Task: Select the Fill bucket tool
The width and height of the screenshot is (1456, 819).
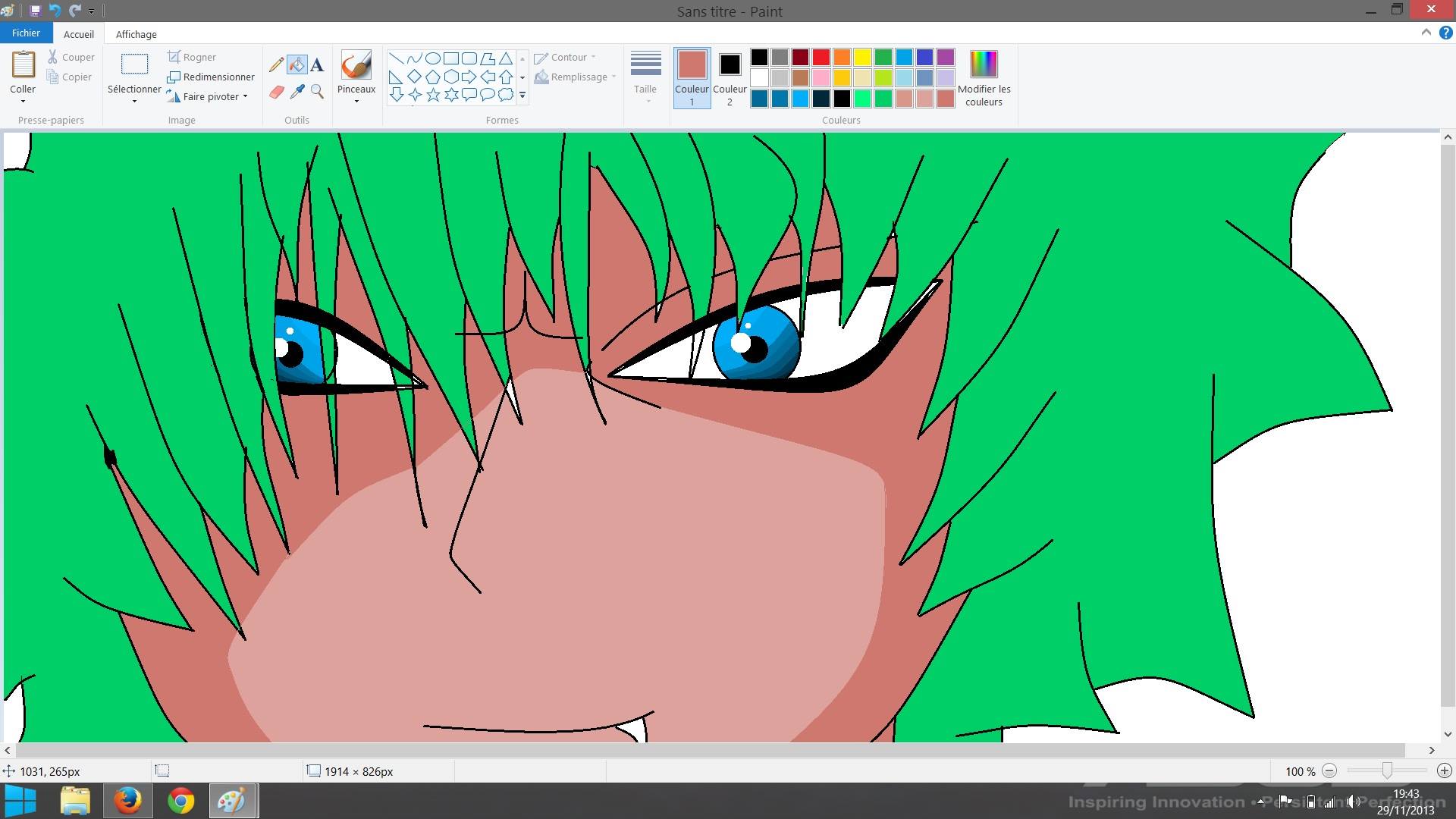Action: tap(297, 65)
